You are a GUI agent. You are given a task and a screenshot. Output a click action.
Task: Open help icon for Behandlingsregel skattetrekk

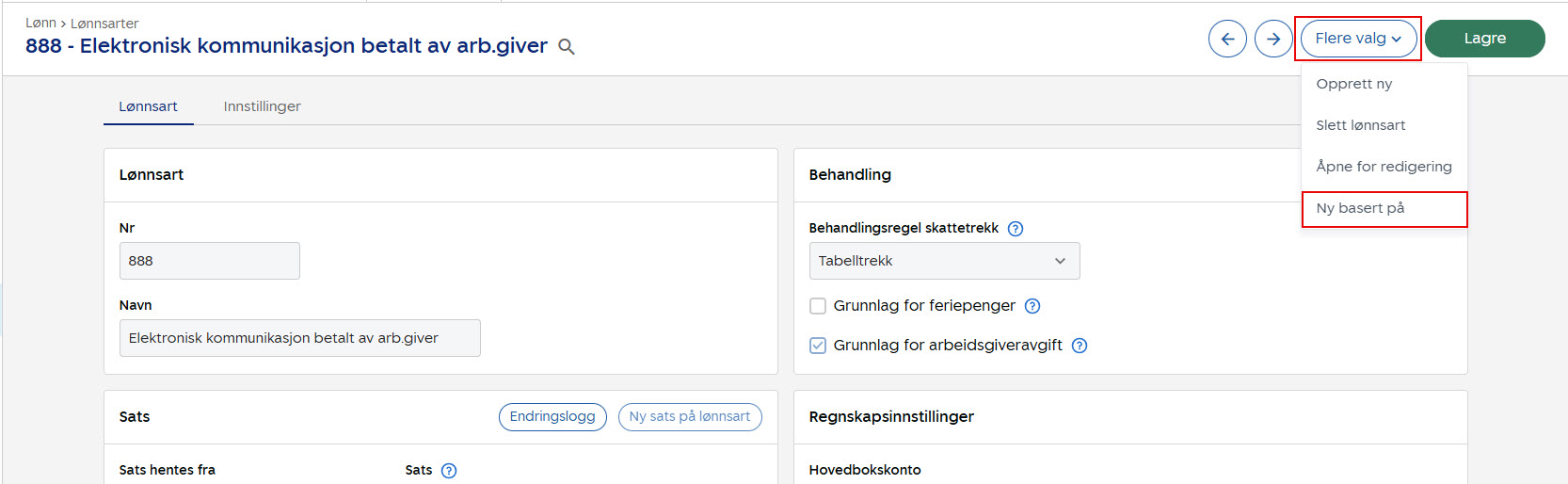(x=1016, y=229)
